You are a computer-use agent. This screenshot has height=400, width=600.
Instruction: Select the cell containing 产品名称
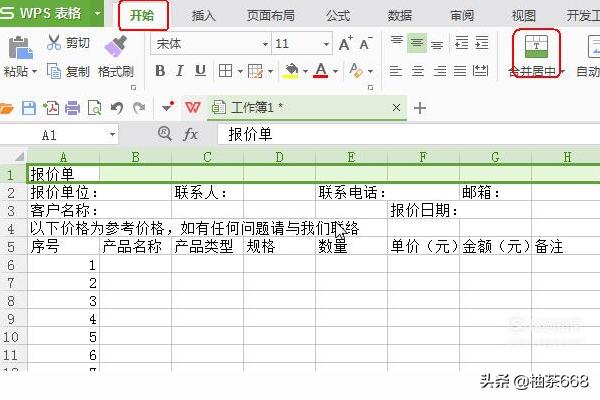pyautogui.click(x=135, y=245)
